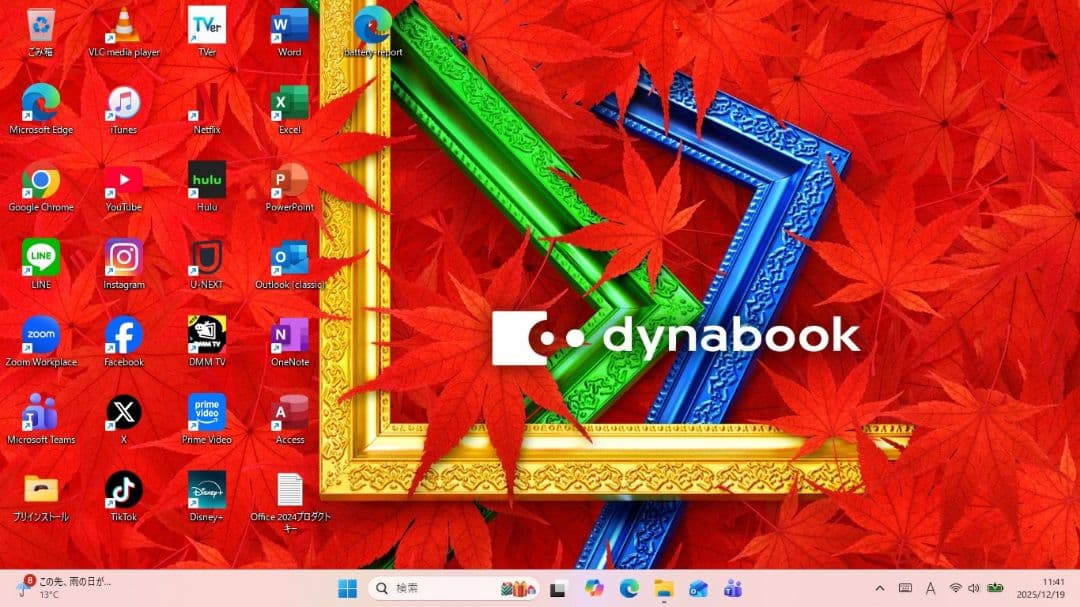The width and height of the screenshot is (1080, 607).
Task: Open Wi-Fi network quick settings
Action: [955, 588]
